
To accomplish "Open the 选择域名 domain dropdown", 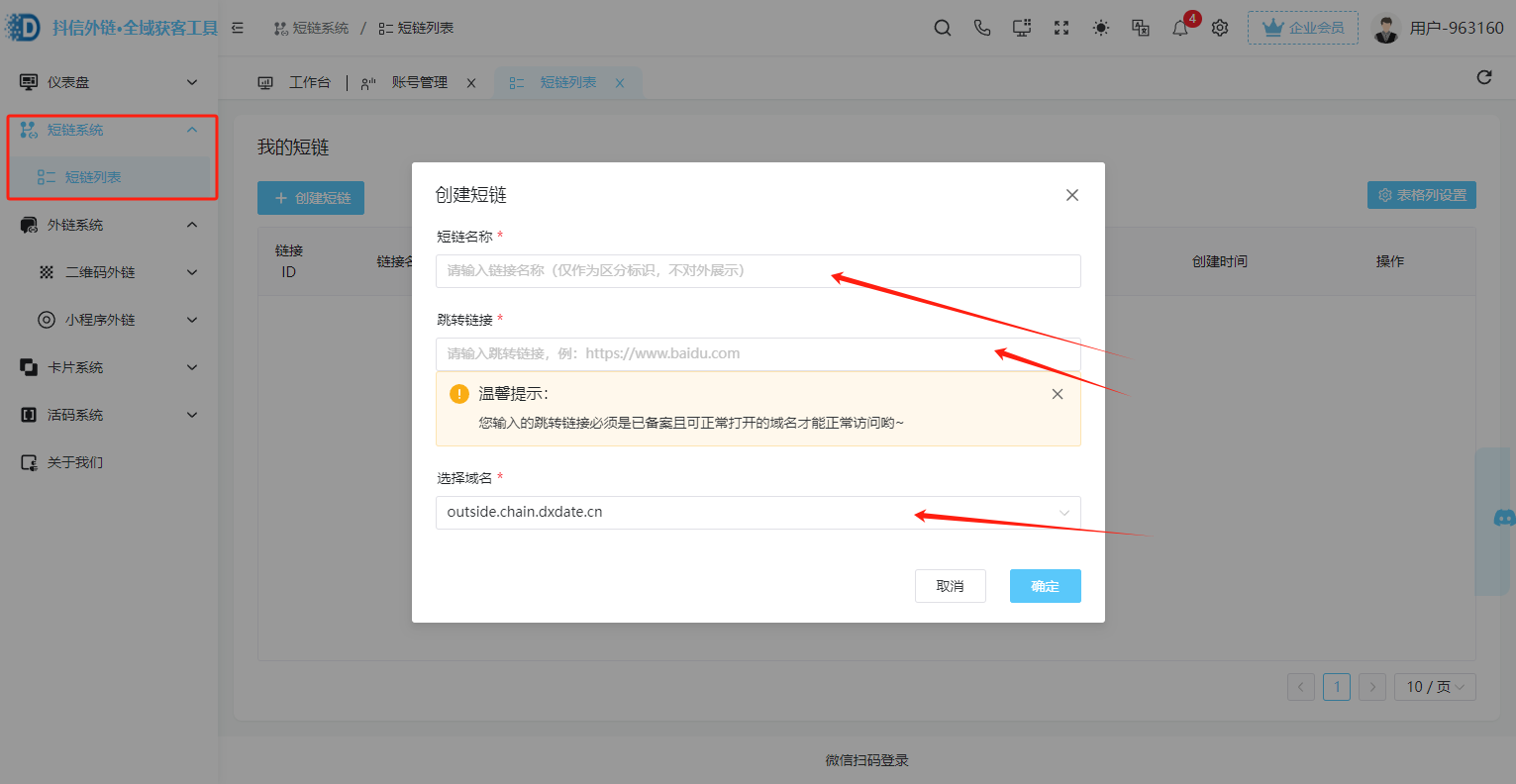I will 758,513.
